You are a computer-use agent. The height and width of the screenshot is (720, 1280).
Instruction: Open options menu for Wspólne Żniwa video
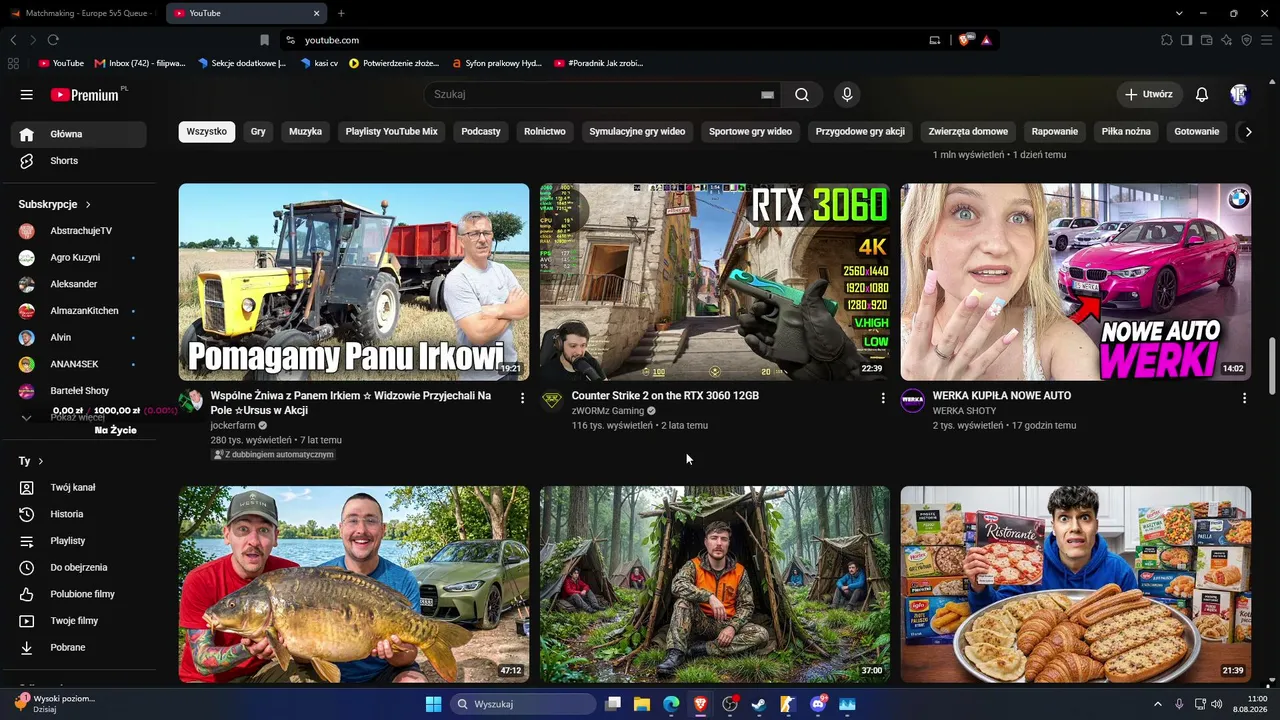click(522, 398)
